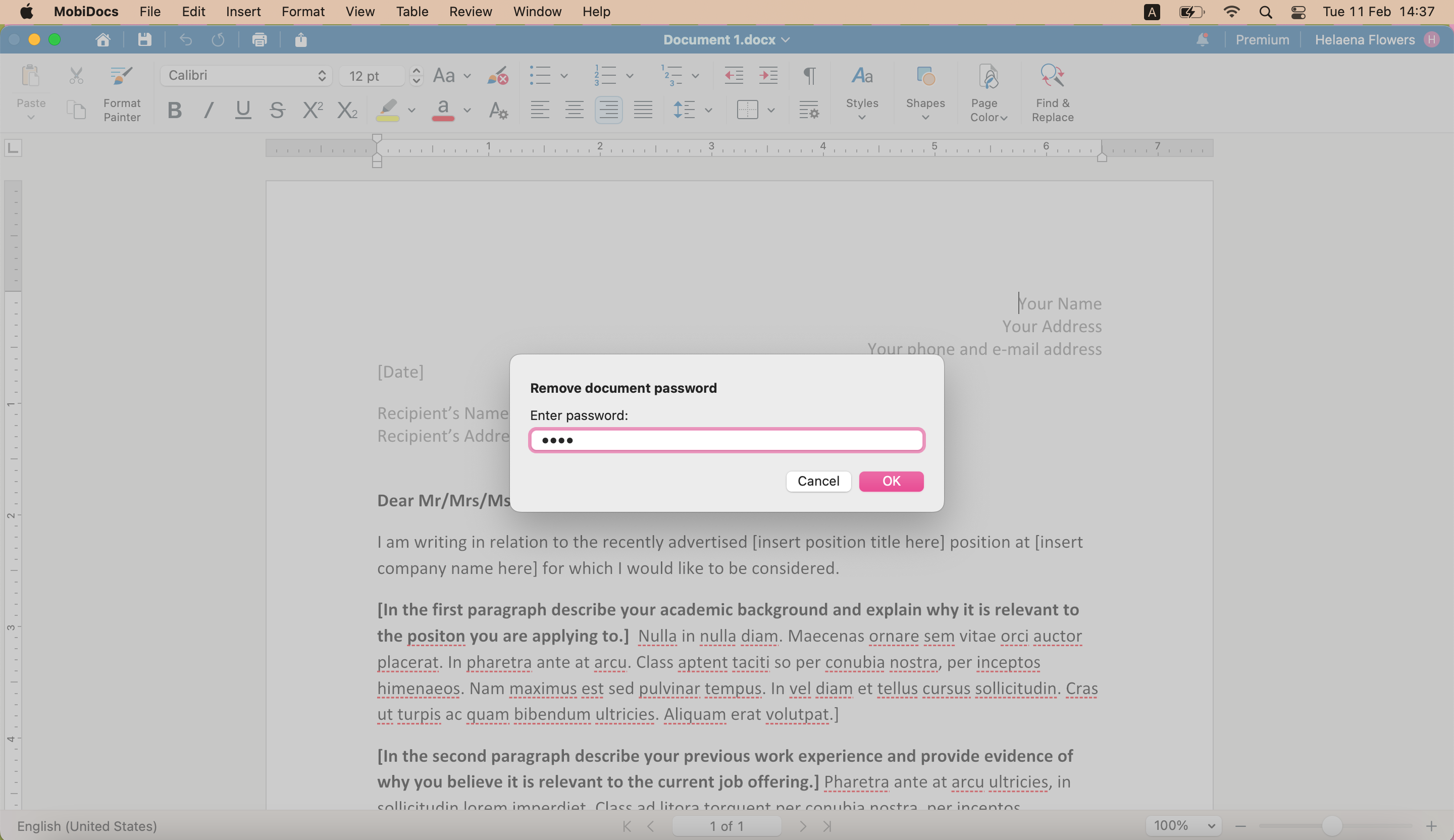The image size is (1454, 840).
Task: Click the Home icon in title bar
Action: [102, 40]
